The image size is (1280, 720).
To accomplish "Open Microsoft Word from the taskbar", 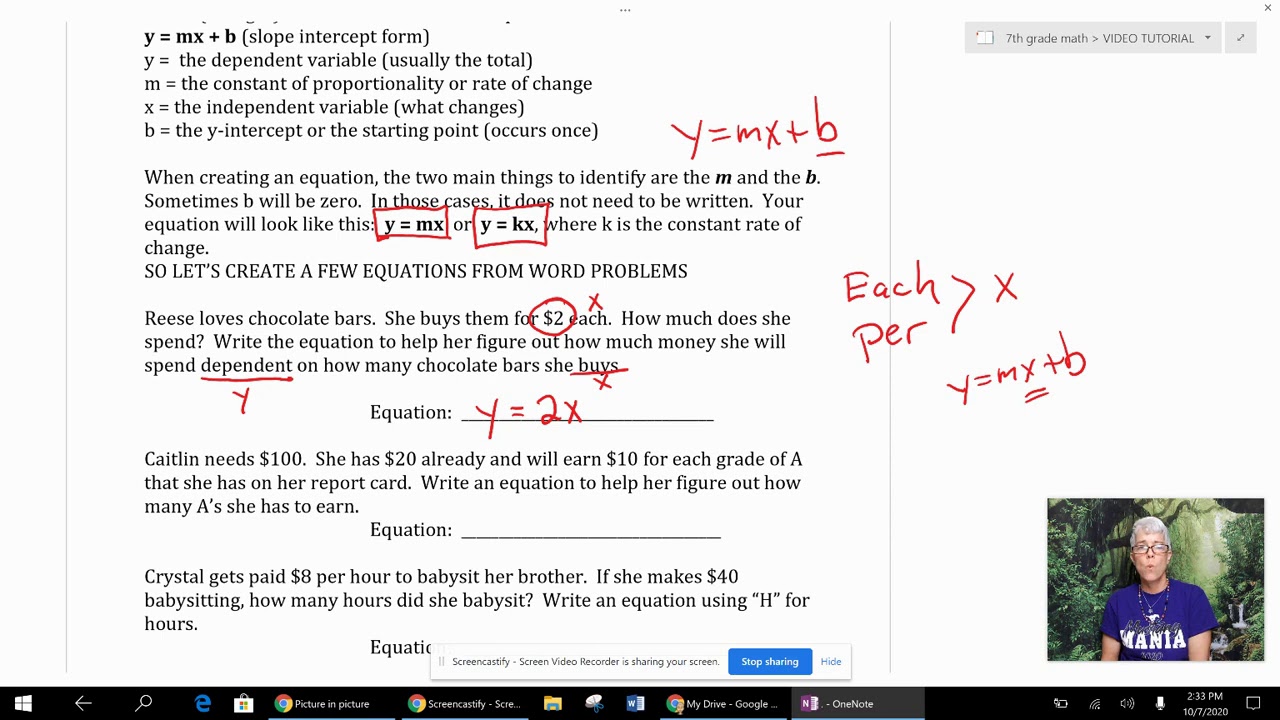I will [x=635, y=704].
